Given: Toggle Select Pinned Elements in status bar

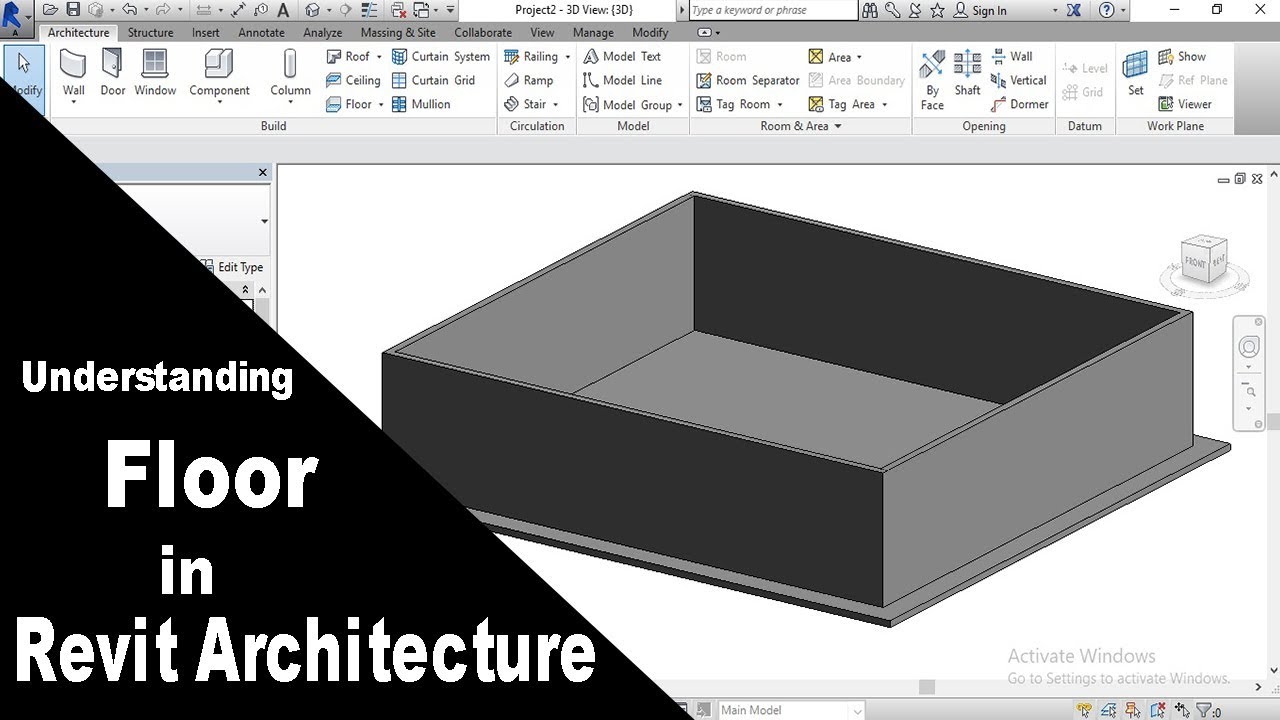Looking at the screenshot, I should [x=1133, y=710].
